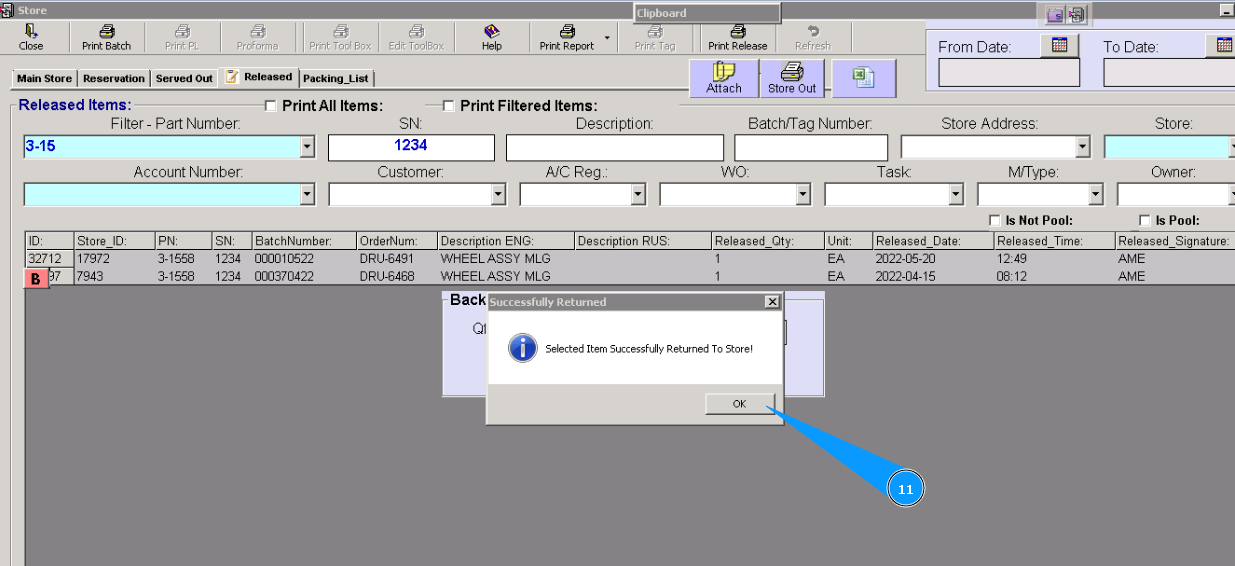The height and width of the screenshot is (566, 1235).
Task: Open the WO dropdown
Action: (802, 195)
